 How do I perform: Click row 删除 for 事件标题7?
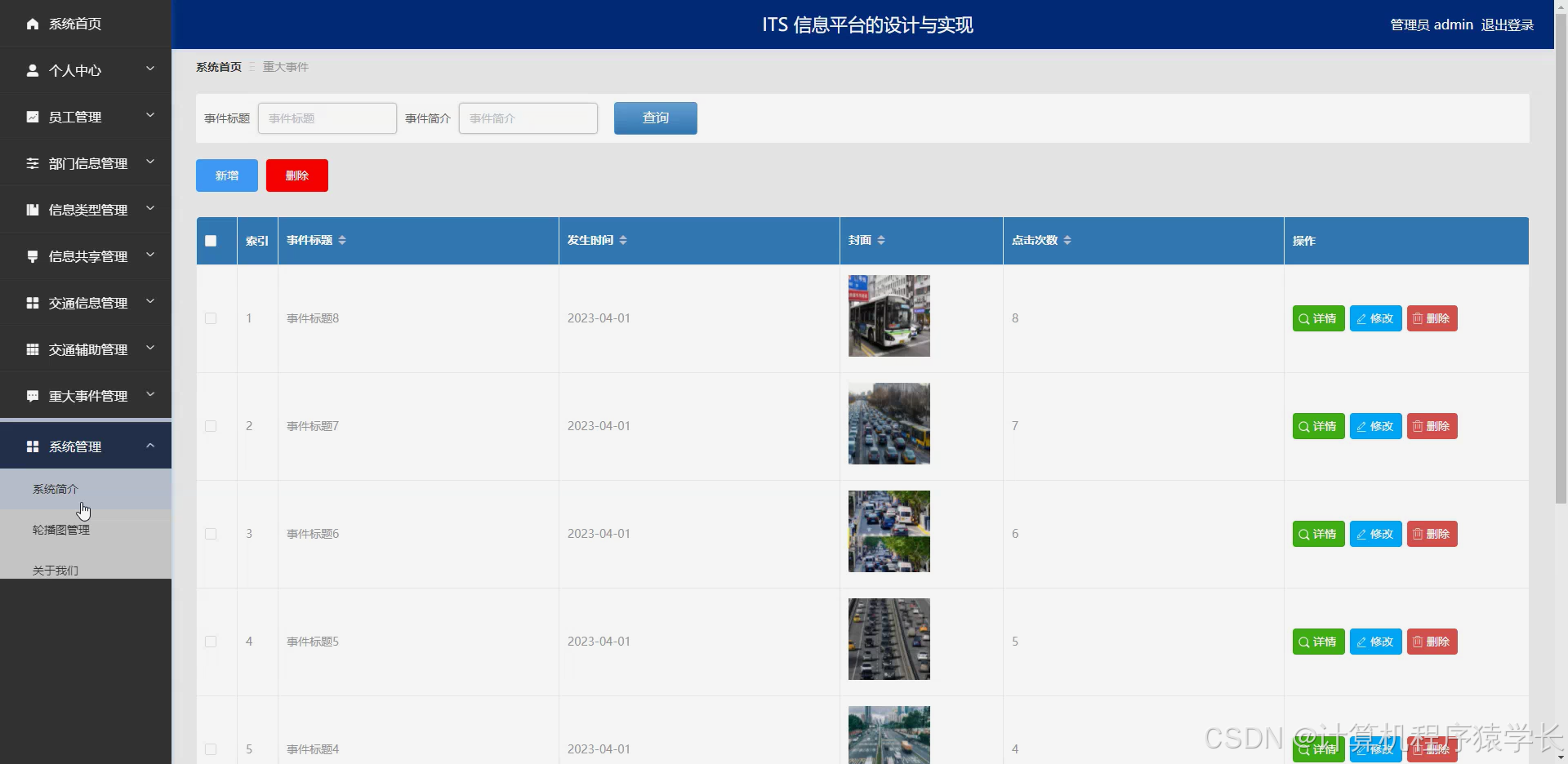[1432, 426]
